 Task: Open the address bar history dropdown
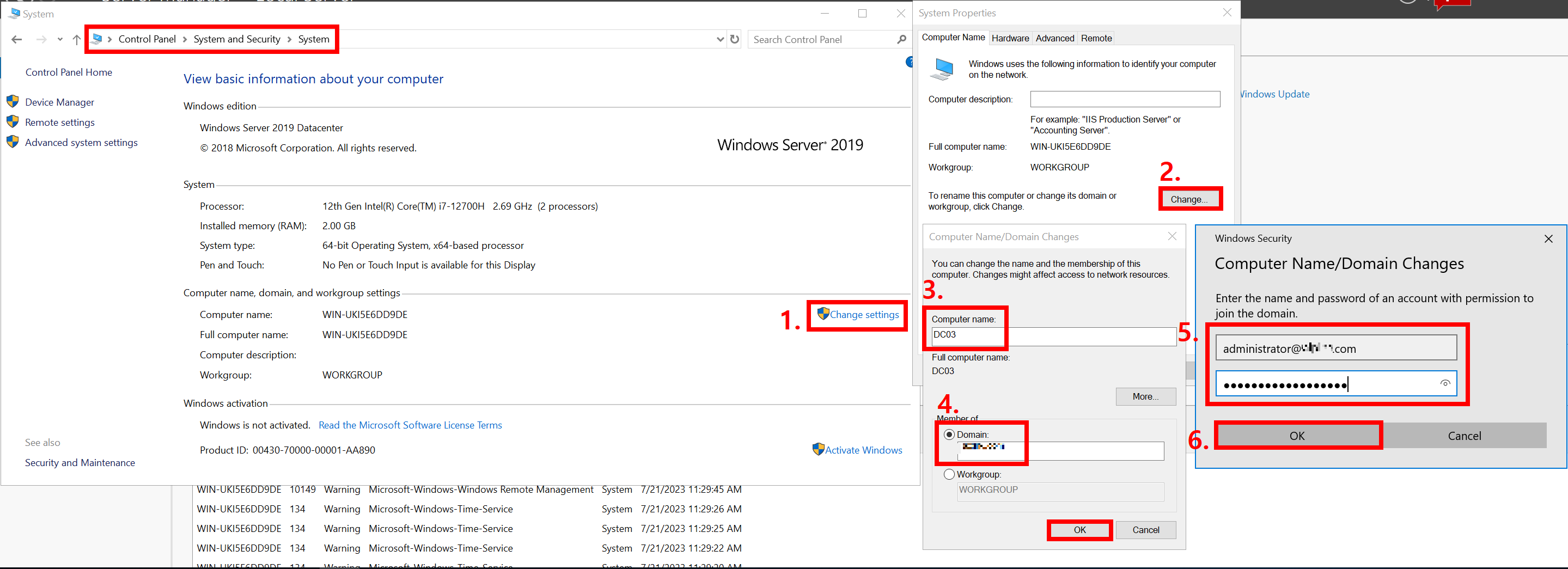click(720, 40)
